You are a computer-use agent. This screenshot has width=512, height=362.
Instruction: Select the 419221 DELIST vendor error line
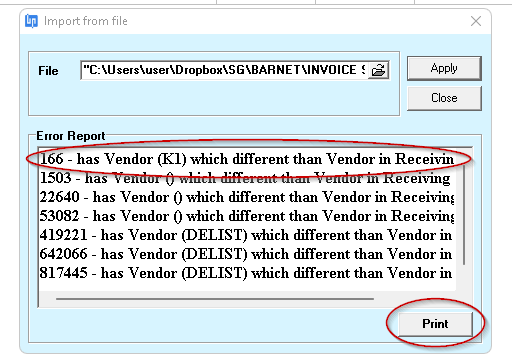coord(247,235)
